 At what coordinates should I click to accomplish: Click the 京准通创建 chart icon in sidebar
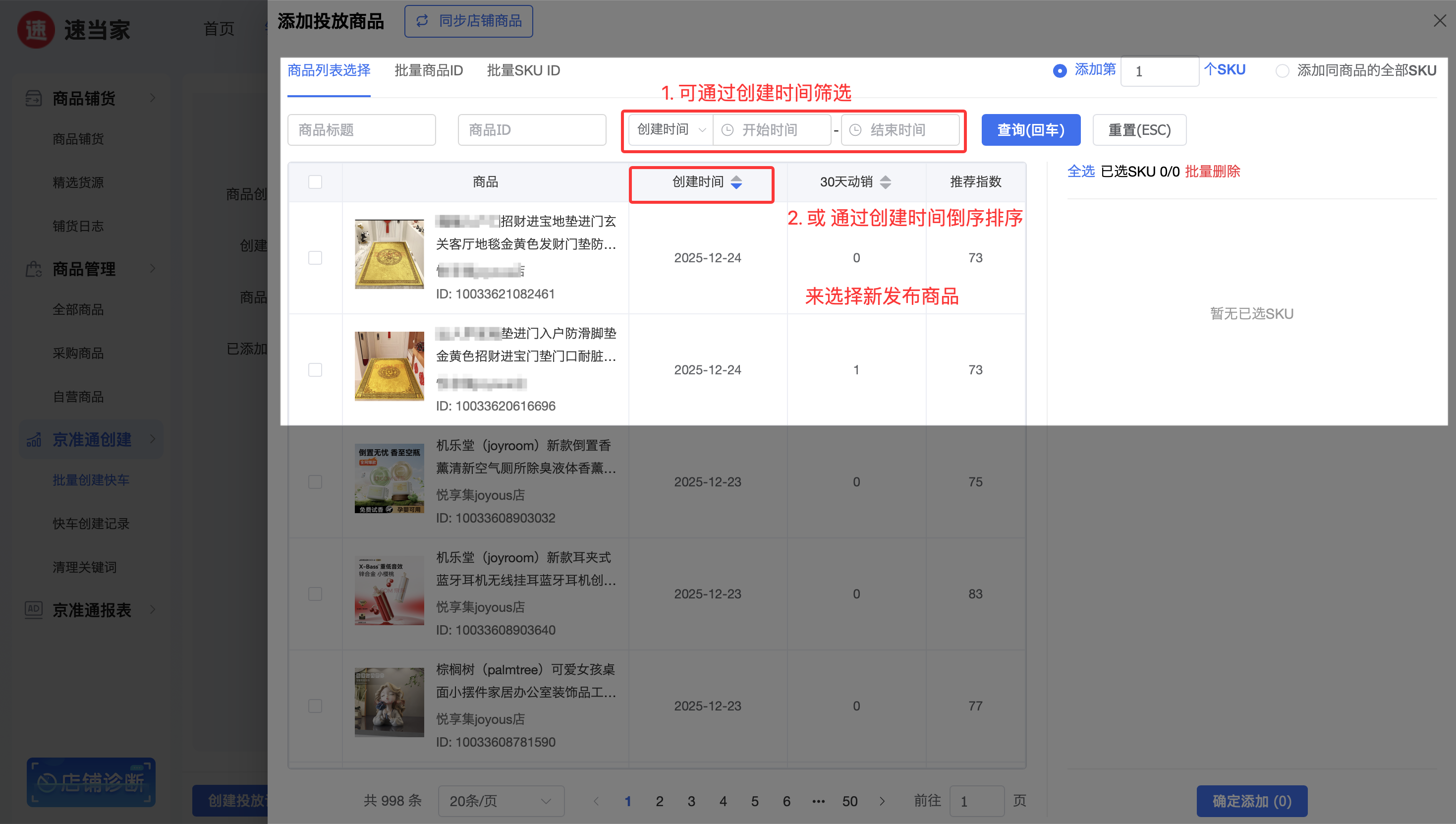[x=33, y=439]
